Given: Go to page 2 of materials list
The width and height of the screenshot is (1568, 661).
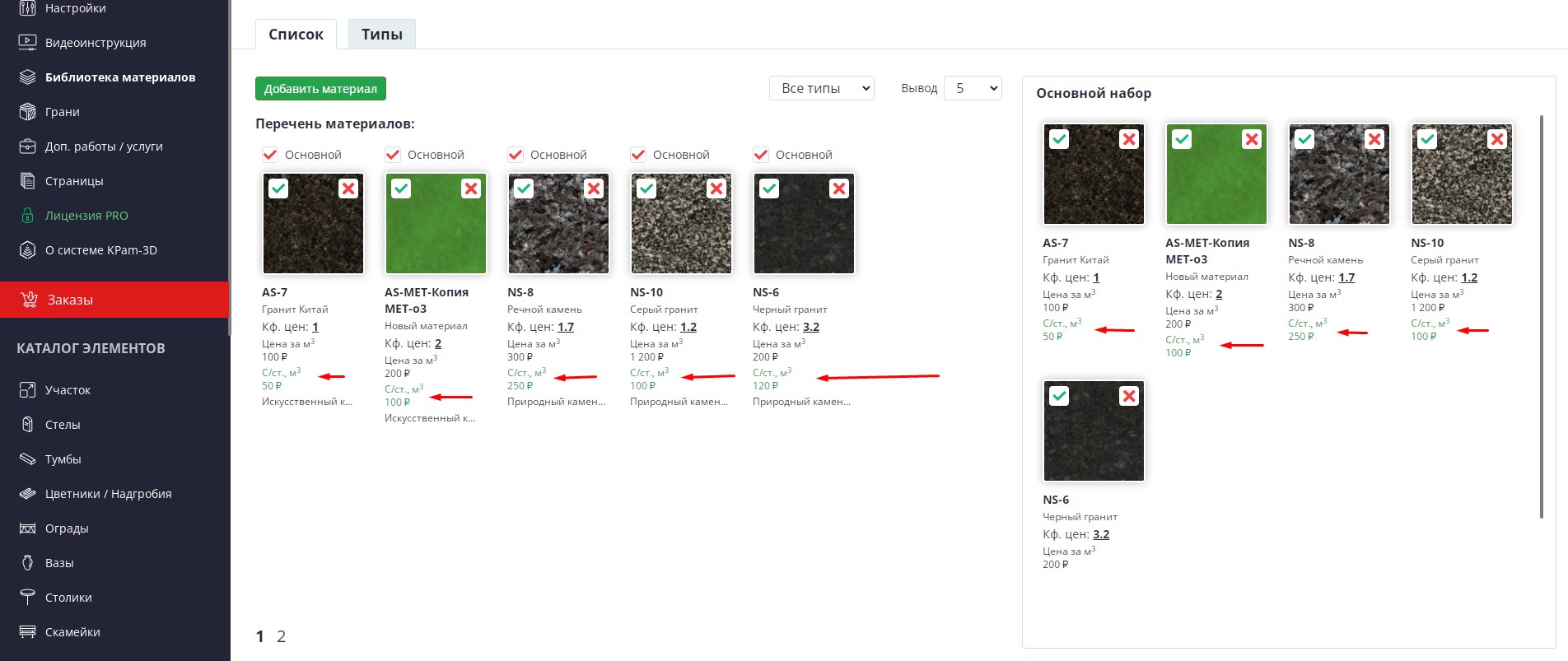Looking at the screenshot, I should click(281, 636).
